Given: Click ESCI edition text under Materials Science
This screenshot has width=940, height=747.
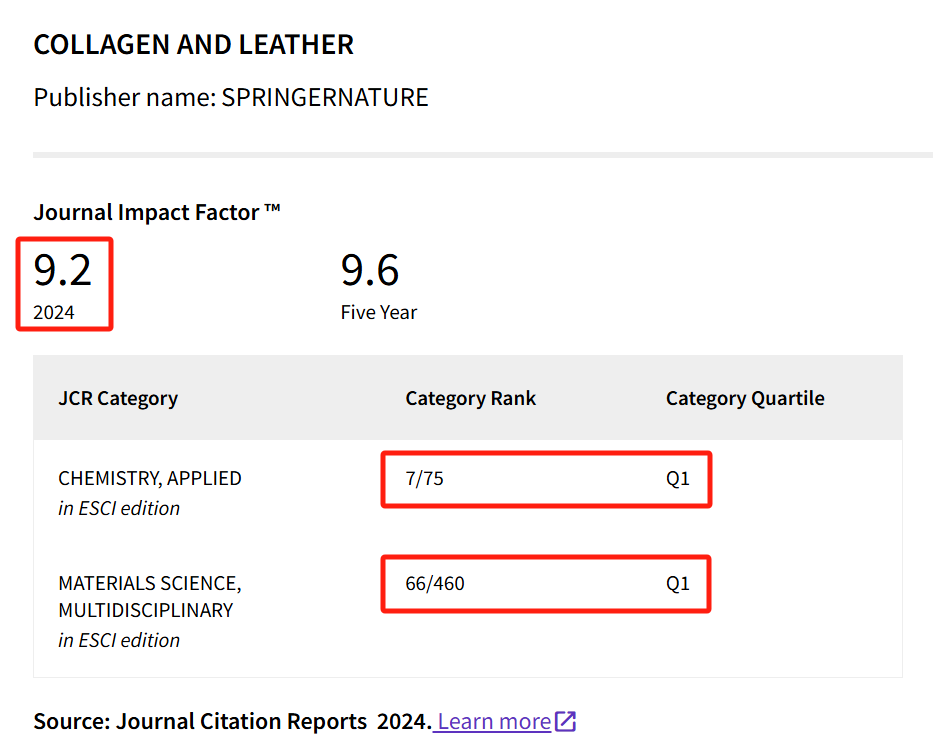Looking at the screenshot, I should click(119, 640).
